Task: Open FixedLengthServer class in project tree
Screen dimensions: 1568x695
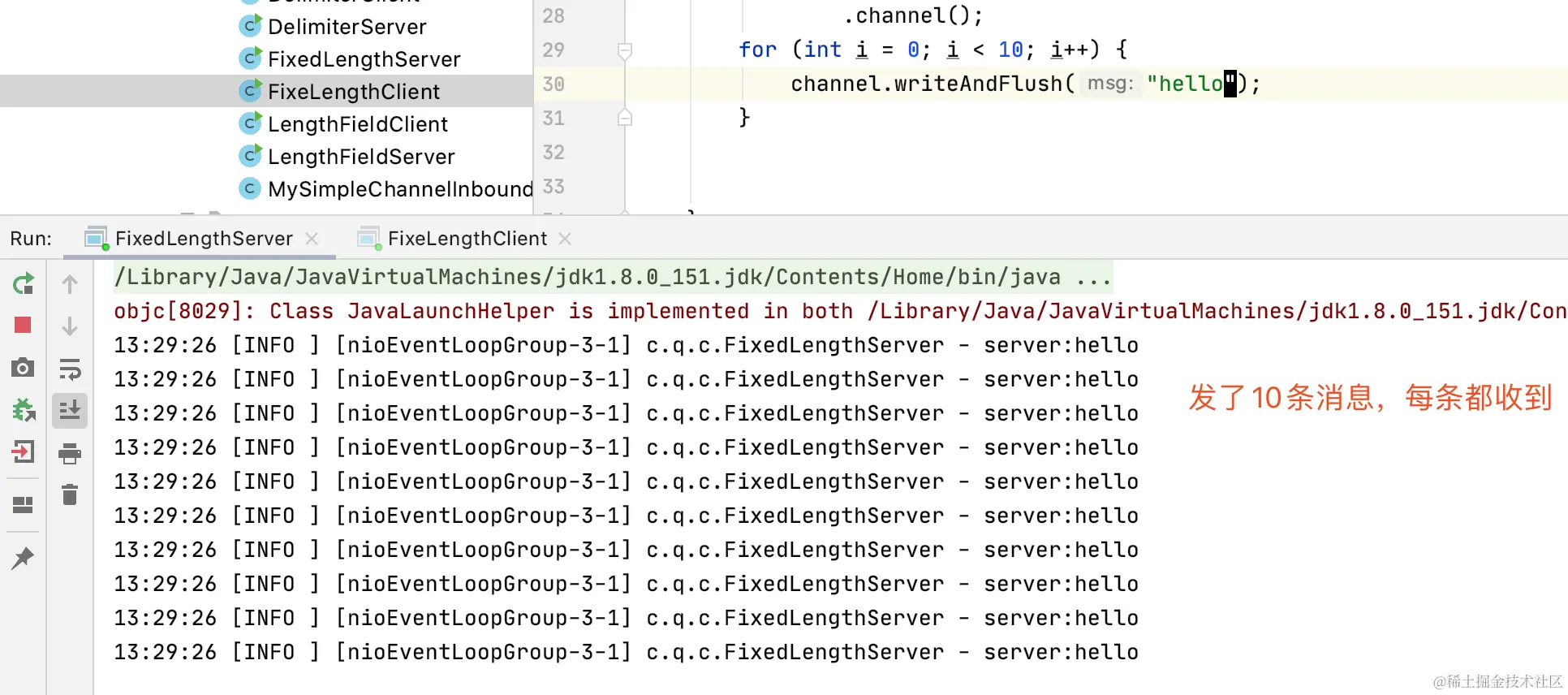Action: pos(364,59)
